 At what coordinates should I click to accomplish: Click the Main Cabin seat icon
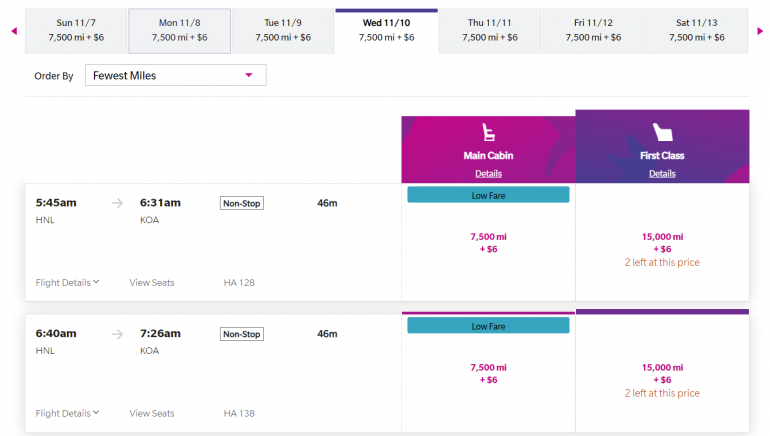[488, 133]
